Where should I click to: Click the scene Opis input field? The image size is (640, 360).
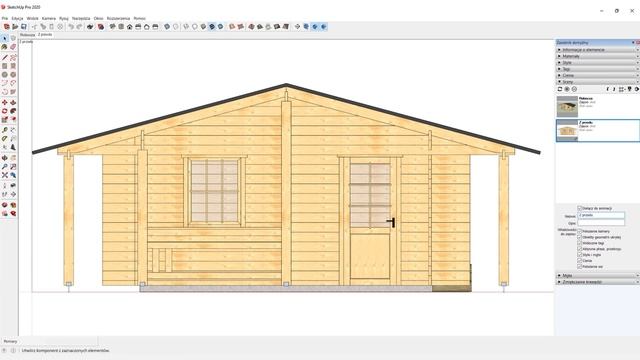(x=601, y=223)
